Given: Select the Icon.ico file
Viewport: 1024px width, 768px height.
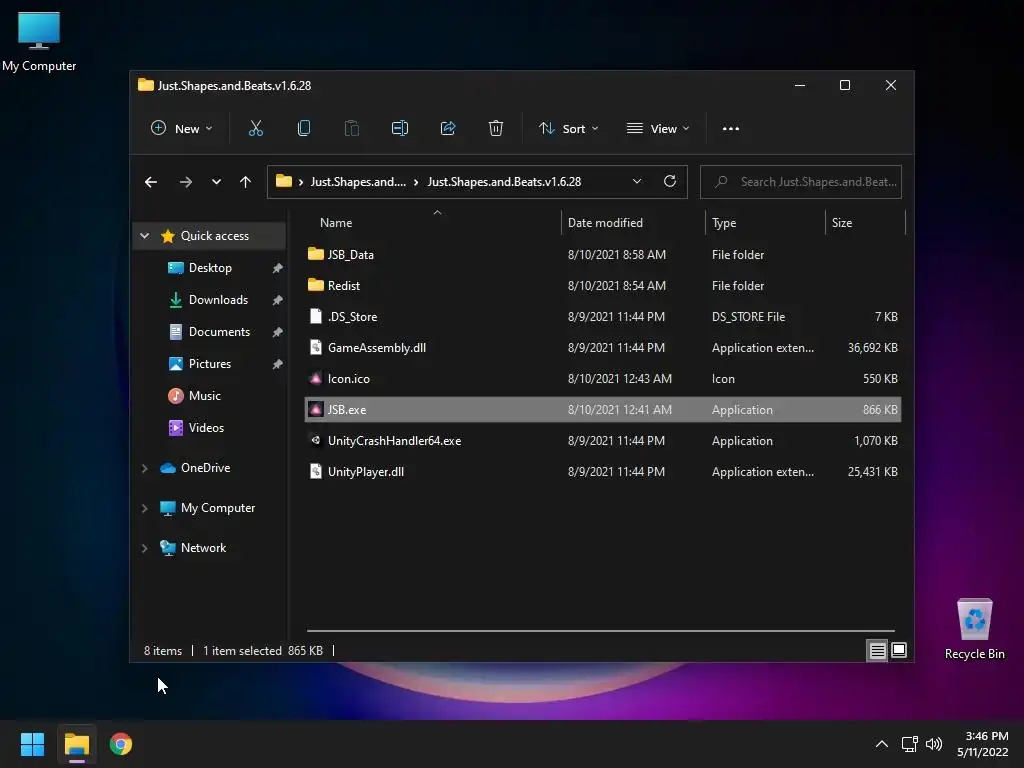Looking at the screenshot, I should tap(603, 379).
